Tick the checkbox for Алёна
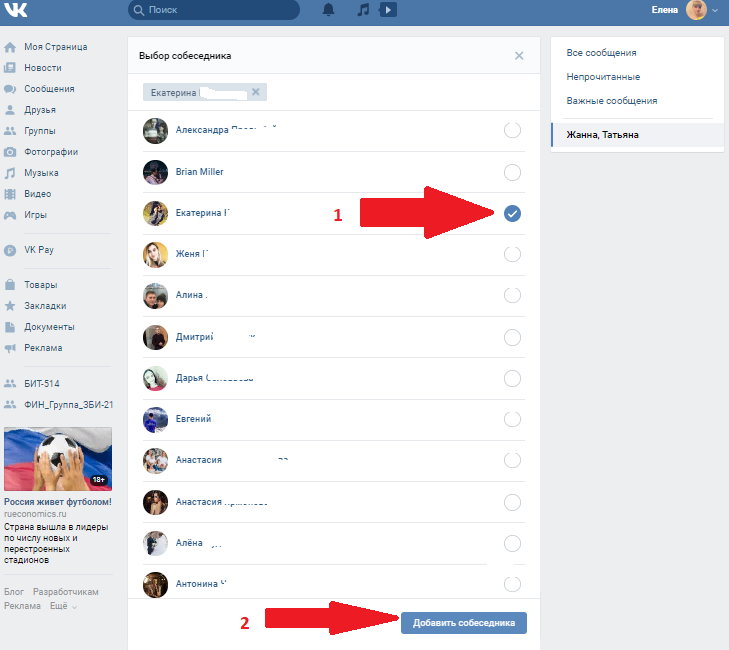This screenshot has height=650, width=729. pos(512,543)
